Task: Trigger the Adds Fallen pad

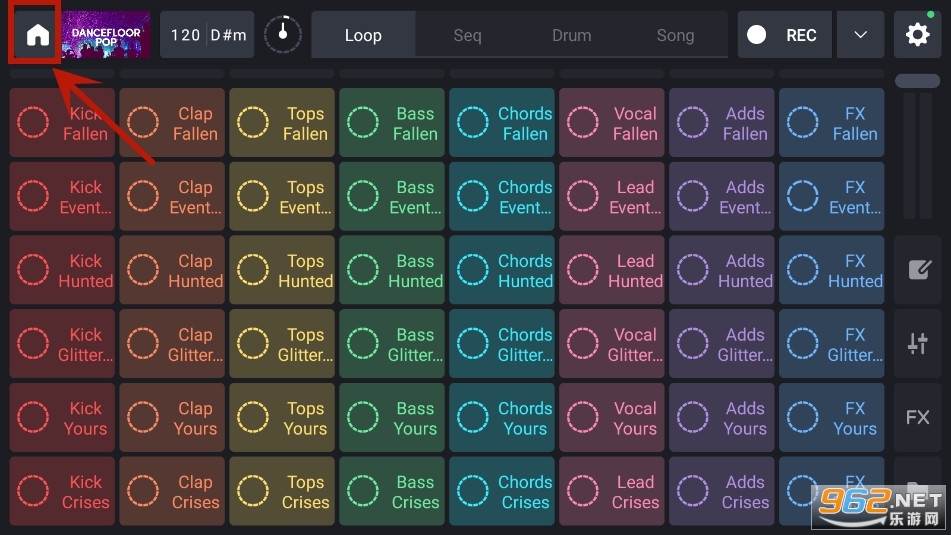Action: pos(722,123)
